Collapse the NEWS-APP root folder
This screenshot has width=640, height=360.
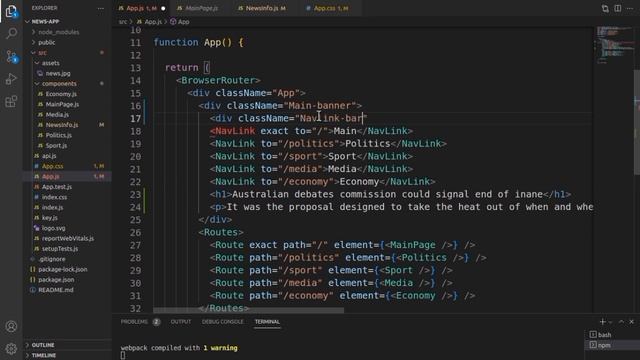tap(45, 22)
